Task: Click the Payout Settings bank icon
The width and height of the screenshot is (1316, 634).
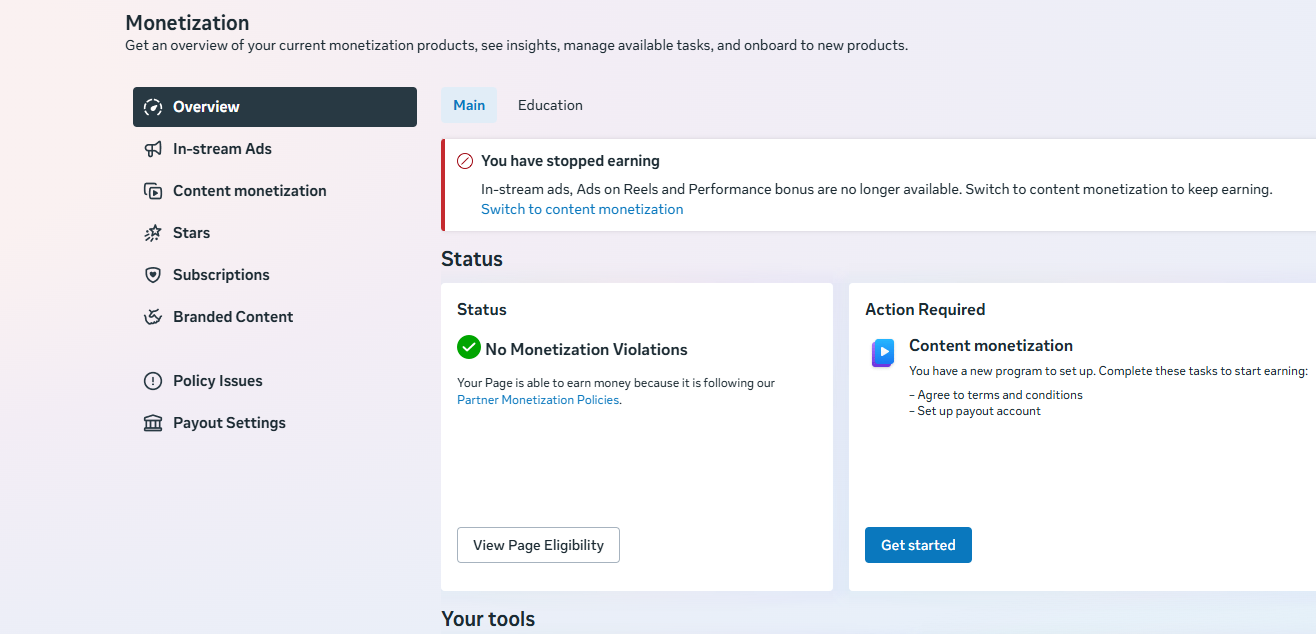Action: point(153,423)
